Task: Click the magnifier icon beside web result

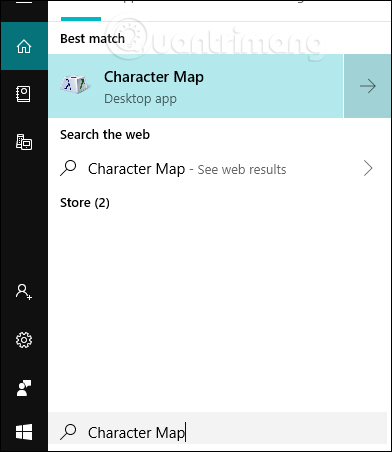Action: (69, 168)
